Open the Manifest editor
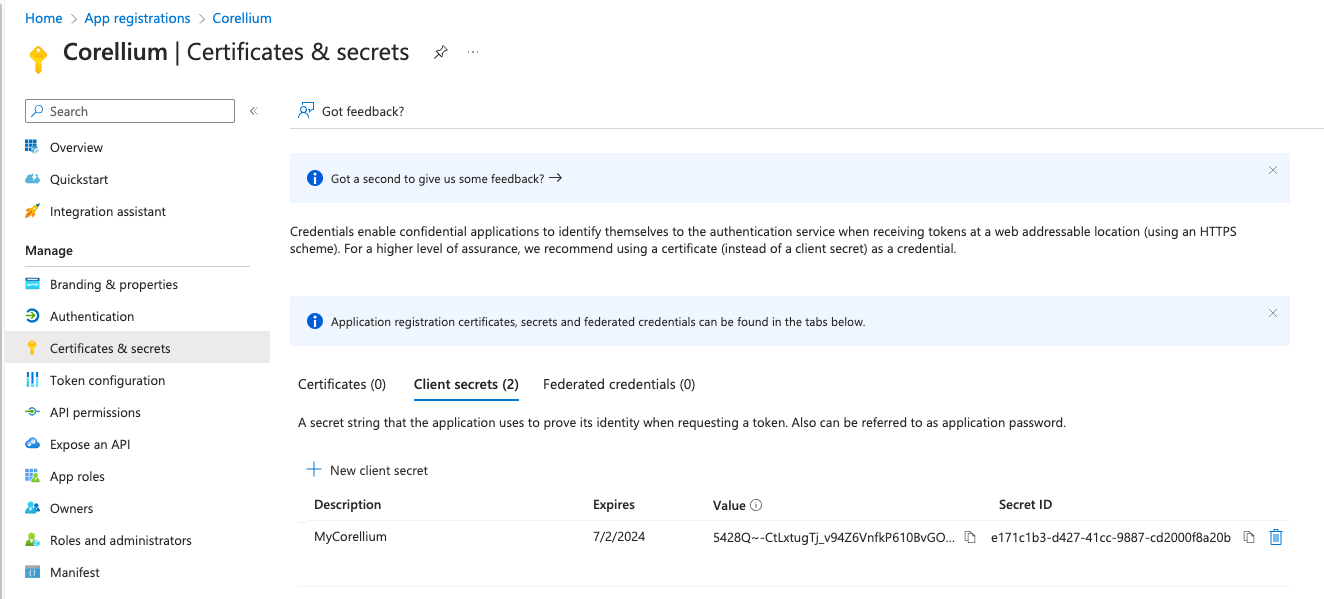The height and width of the screenshot is (599, 1324). [x=74, y=572]
